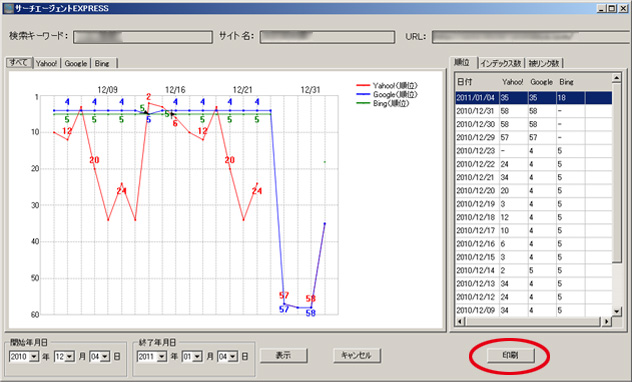Minimize the サーチエージェントEXPRESS window

[x=602, y=8]
